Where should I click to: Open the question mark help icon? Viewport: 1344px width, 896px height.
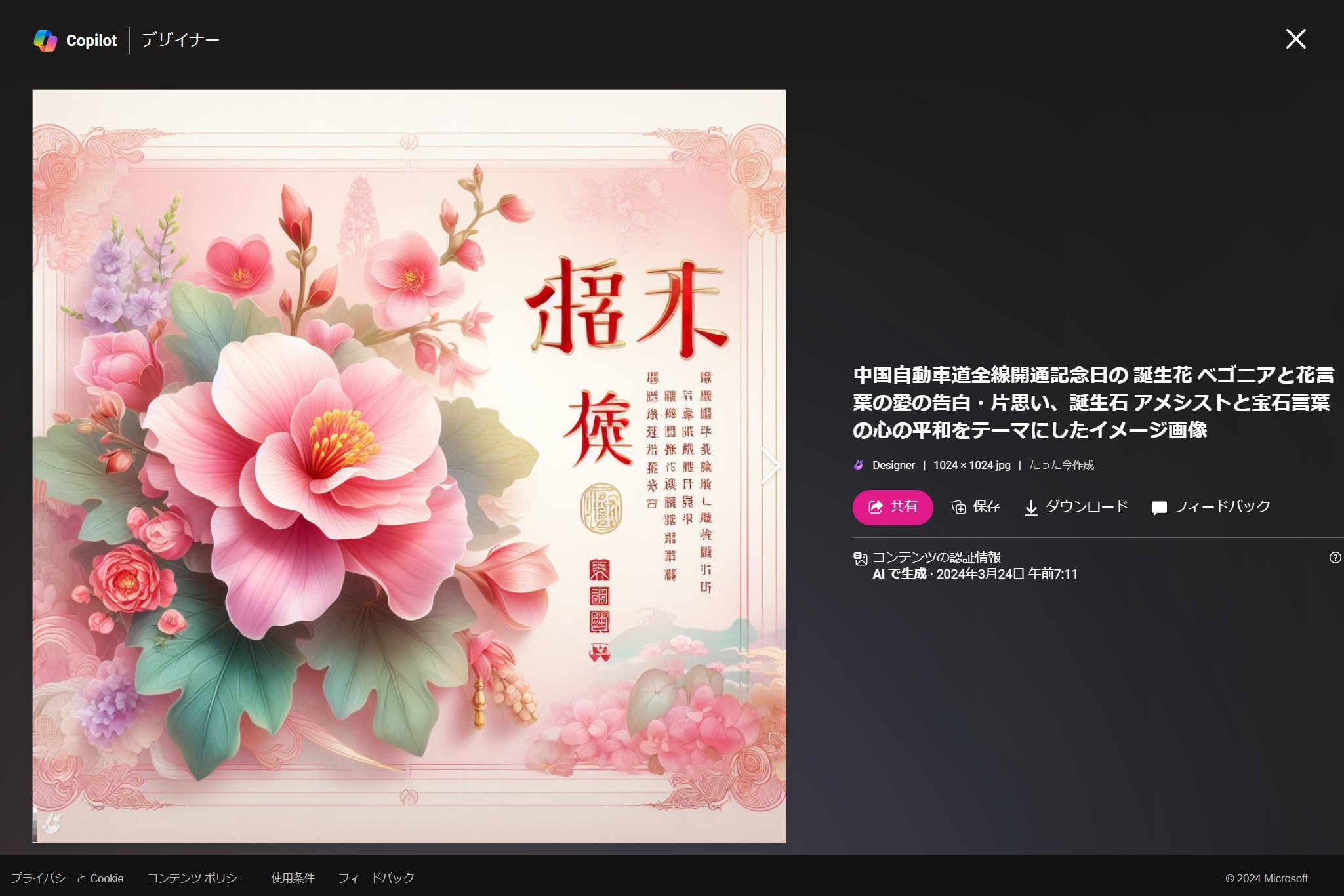tap(1335, 558)
